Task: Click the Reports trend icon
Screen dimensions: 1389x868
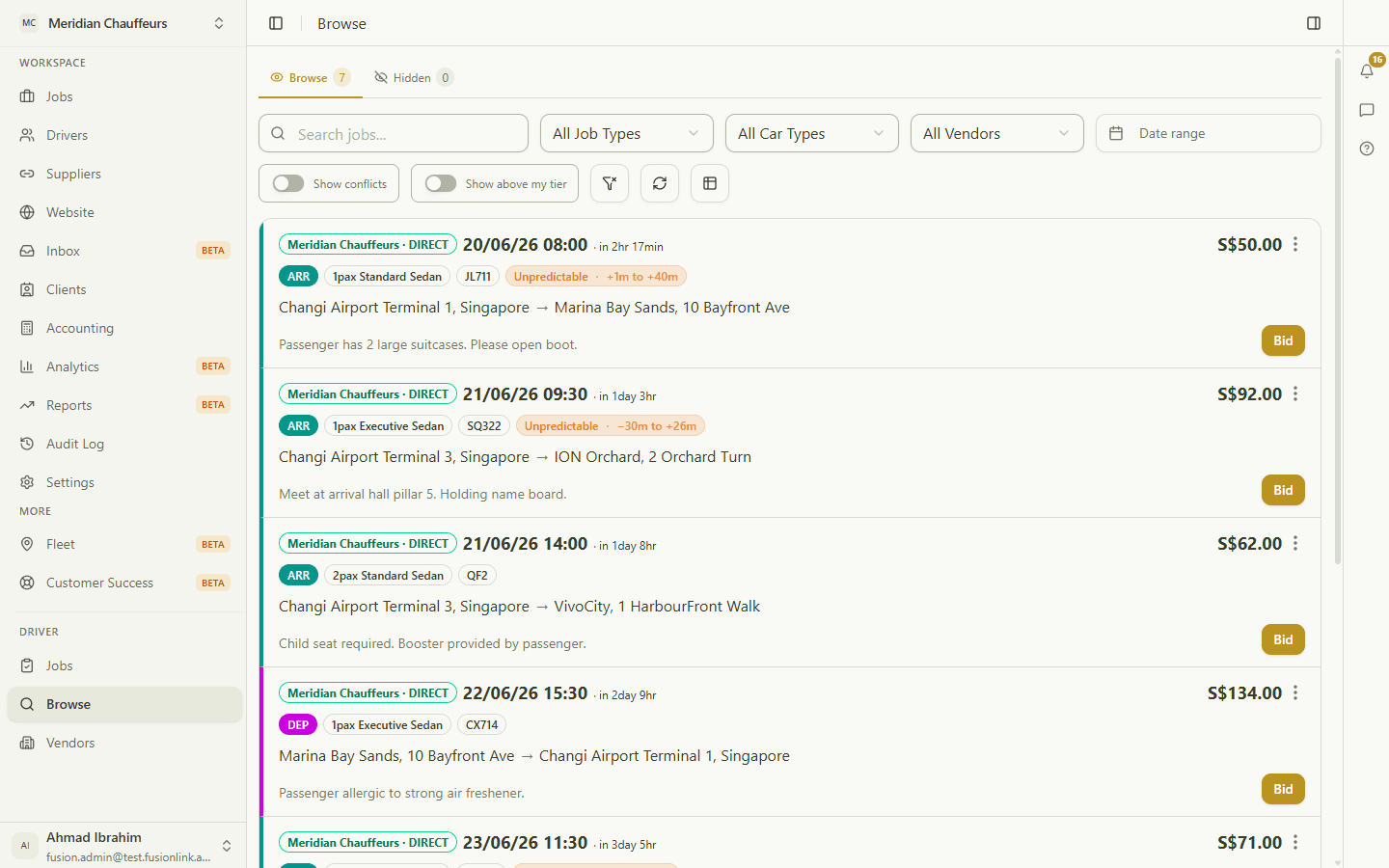Action: tap(27, 405)
